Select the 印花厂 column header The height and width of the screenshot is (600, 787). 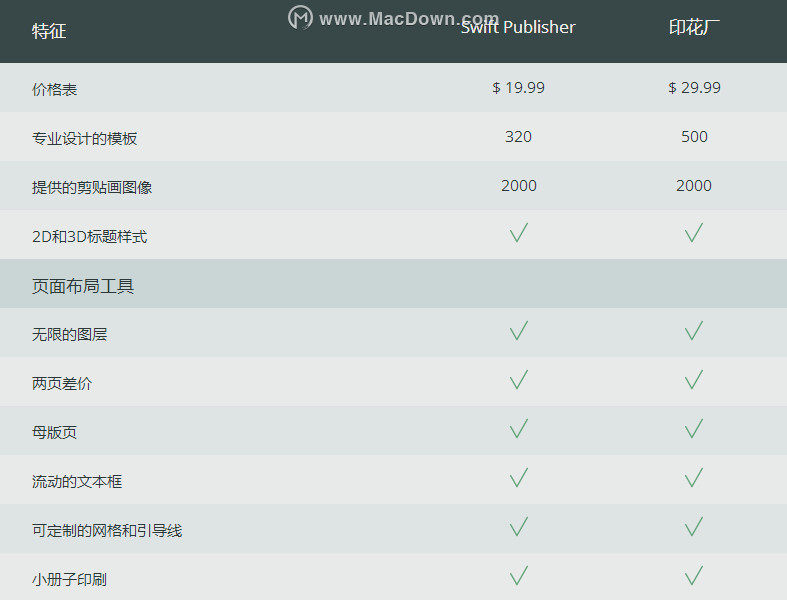[x=694, y=27]
